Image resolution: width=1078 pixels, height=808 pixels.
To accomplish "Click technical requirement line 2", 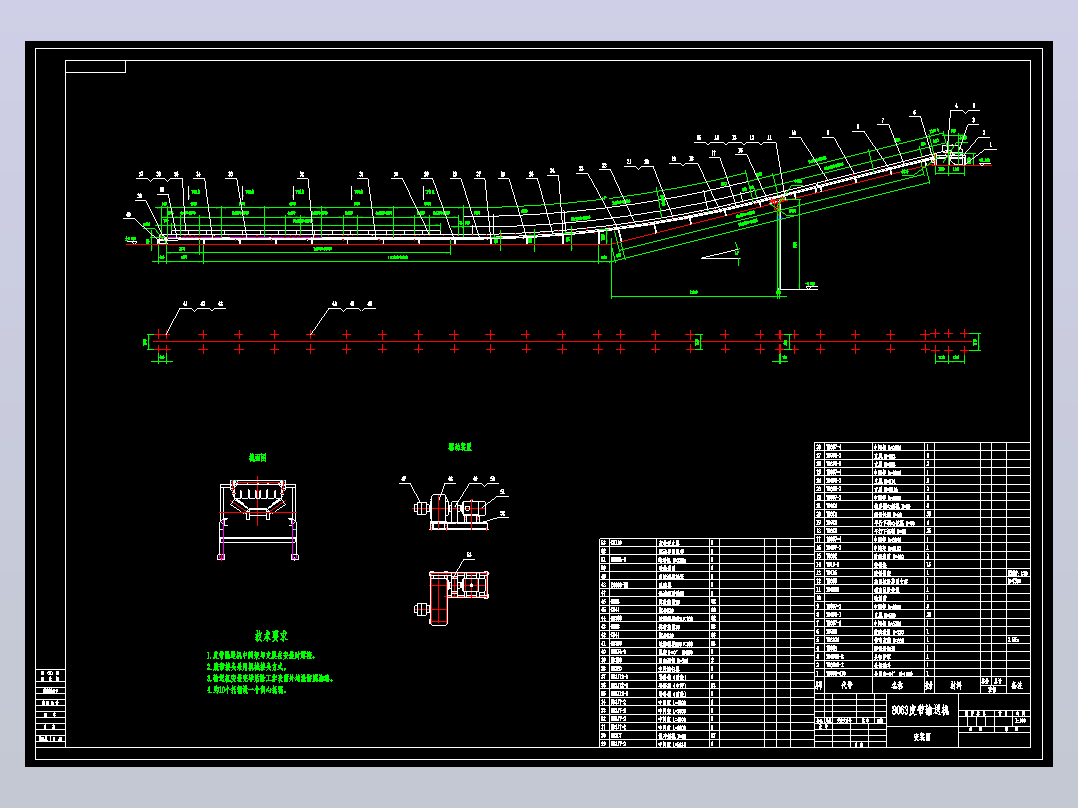I will click(x=246, y=666).
